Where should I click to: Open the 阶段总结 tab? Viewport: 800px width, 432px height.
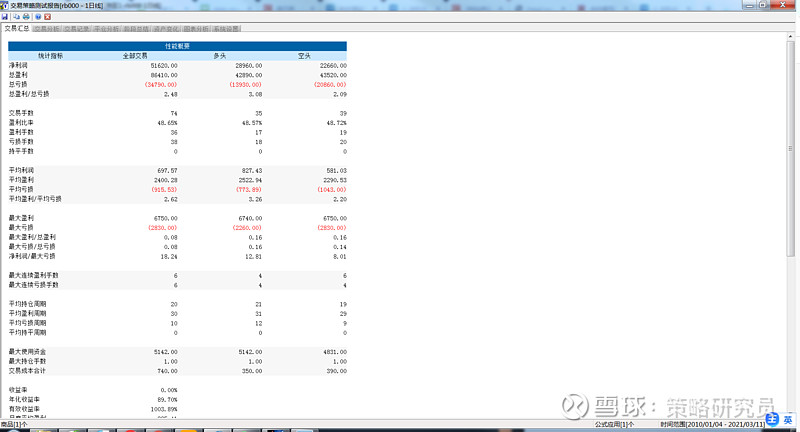pos(136,29)
